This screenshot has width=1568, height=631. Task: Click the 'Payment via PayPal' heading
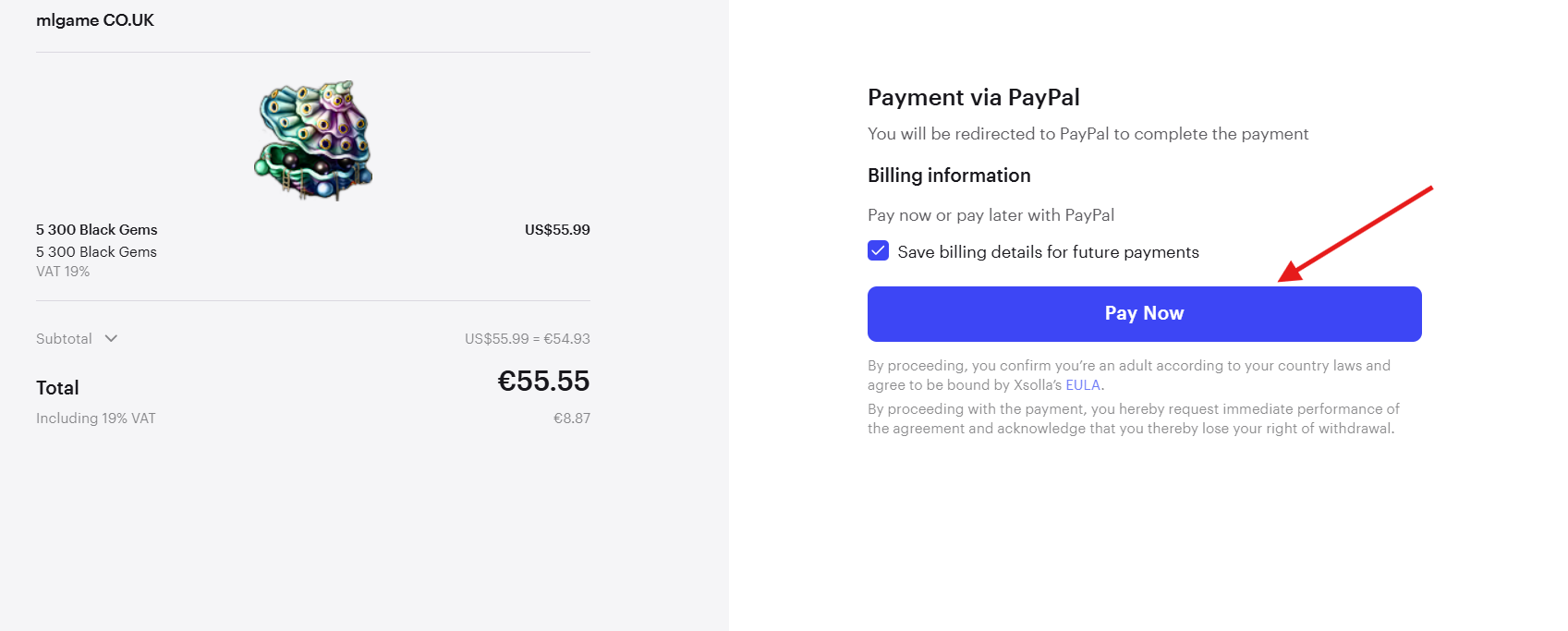[973, 98]
